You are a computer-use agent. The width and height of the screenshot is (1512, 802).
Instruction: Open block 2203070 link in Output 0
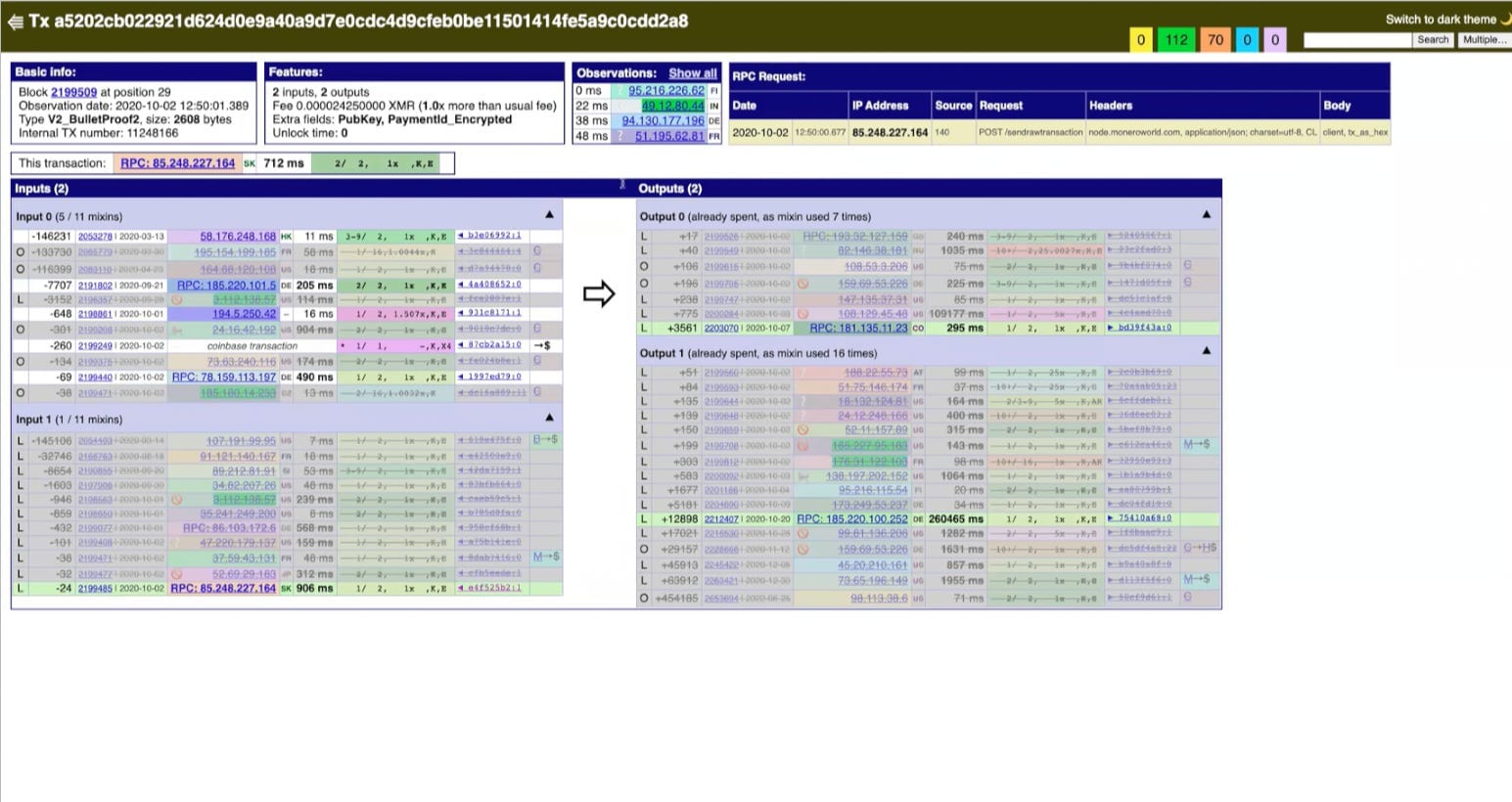[x=721, y=329]
